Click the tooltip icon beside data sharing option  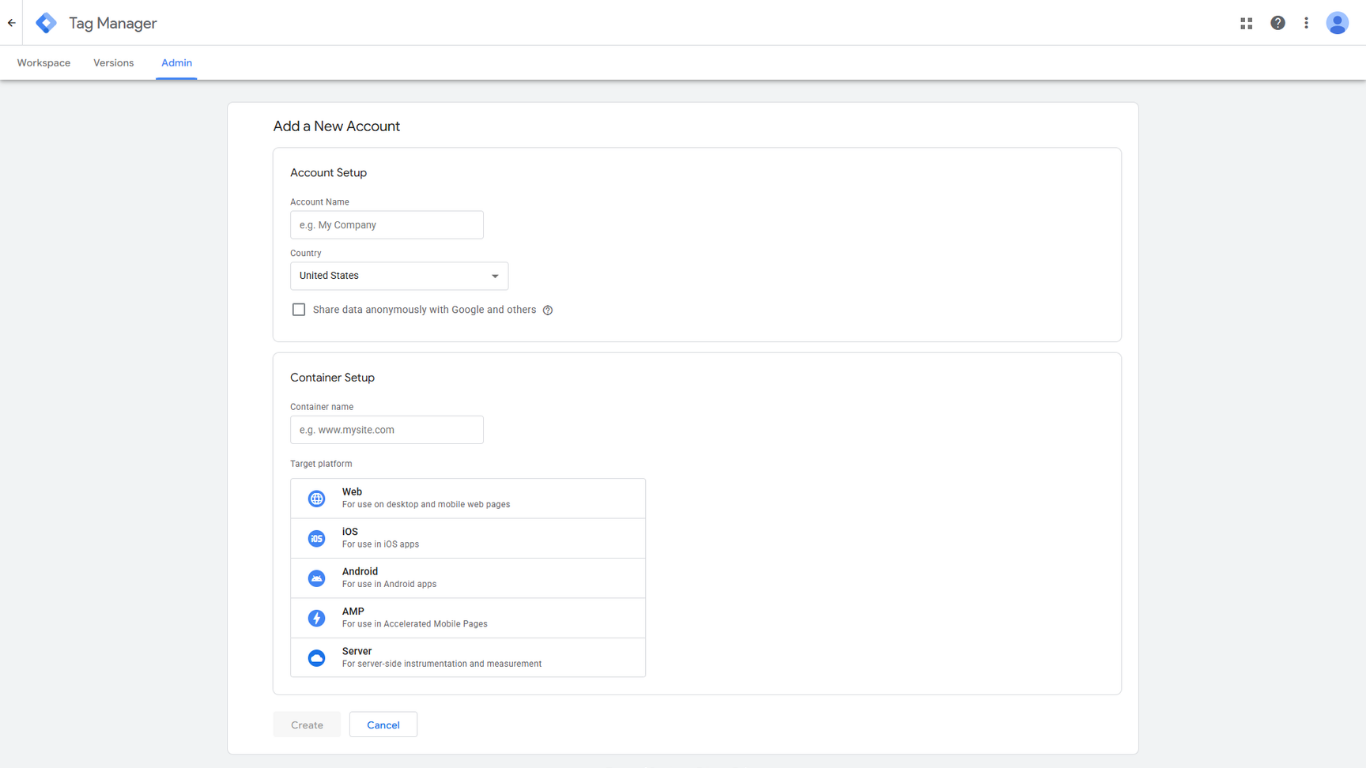[547, 310]
